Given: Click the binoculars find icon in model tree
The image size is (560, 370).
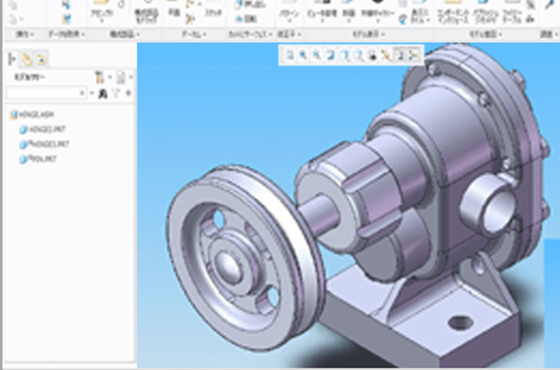Looking at the screenshot, I should coord(103,94).
